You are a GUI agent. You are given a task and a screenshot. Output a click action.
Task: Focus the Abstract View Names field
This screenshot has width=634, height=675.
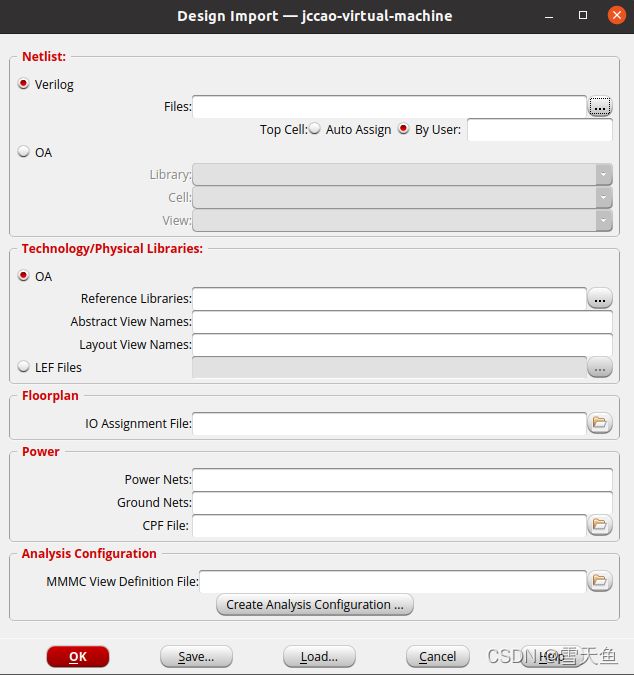(402, 322)
